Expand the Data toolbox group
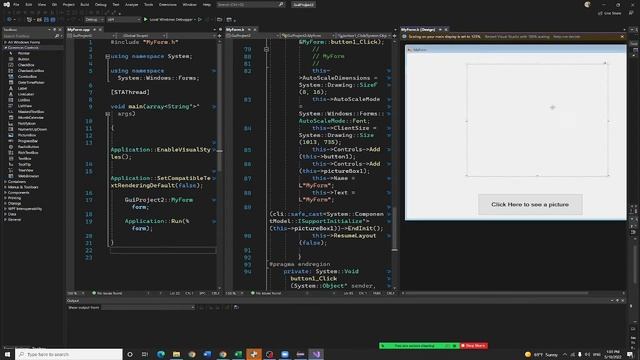Screen dimensions: 640x360 (6, 214)
